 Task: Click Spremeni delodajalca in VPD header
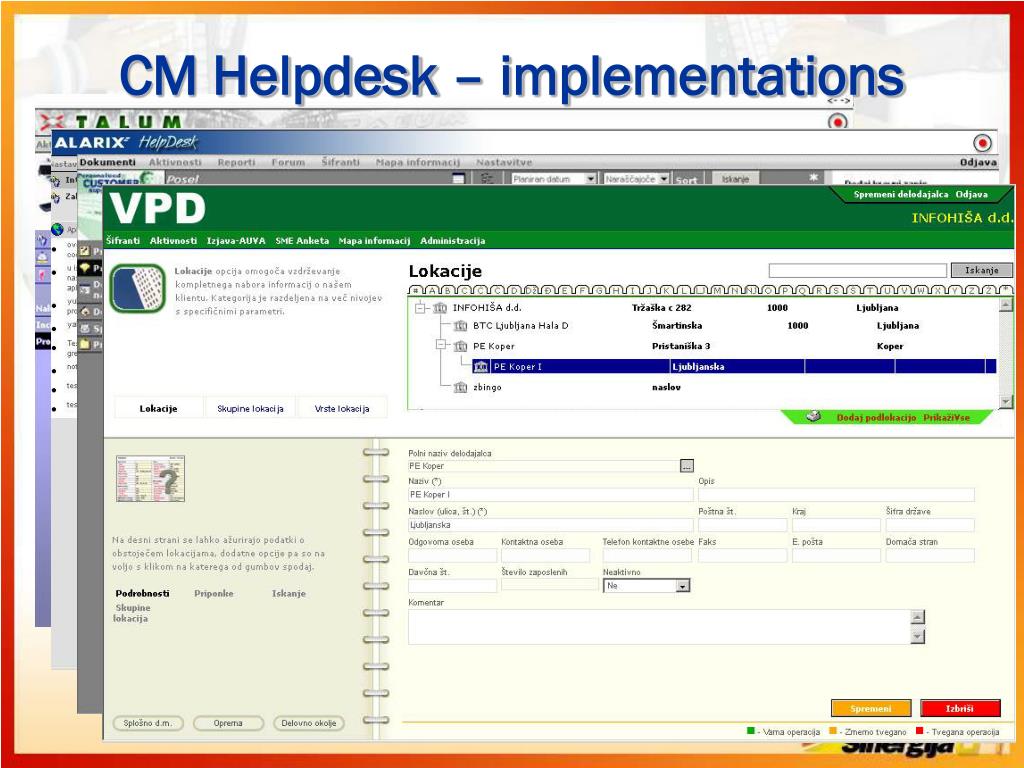(x=901, y=194)
